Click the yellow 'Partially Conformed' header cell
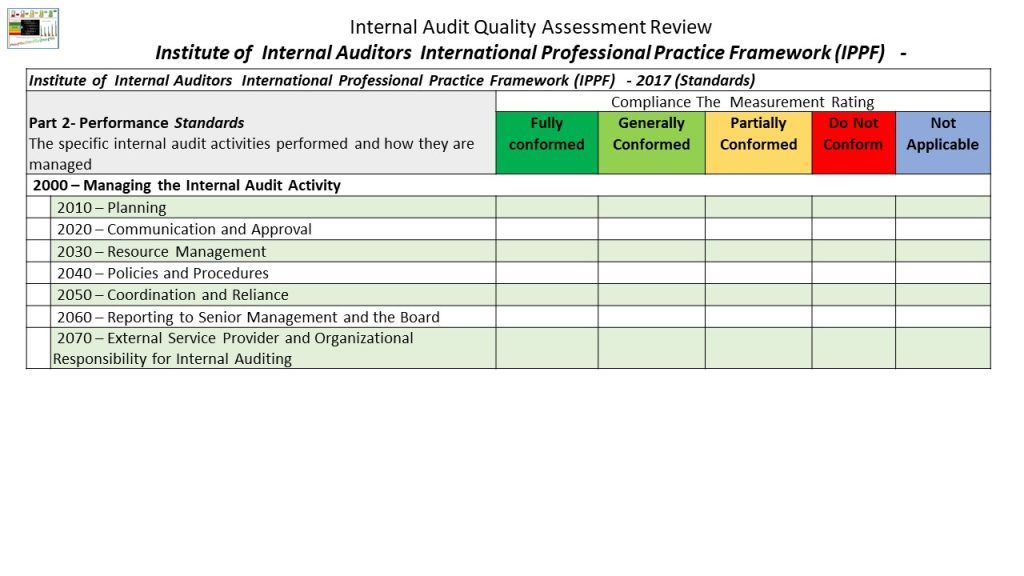 tap(759, 142)
